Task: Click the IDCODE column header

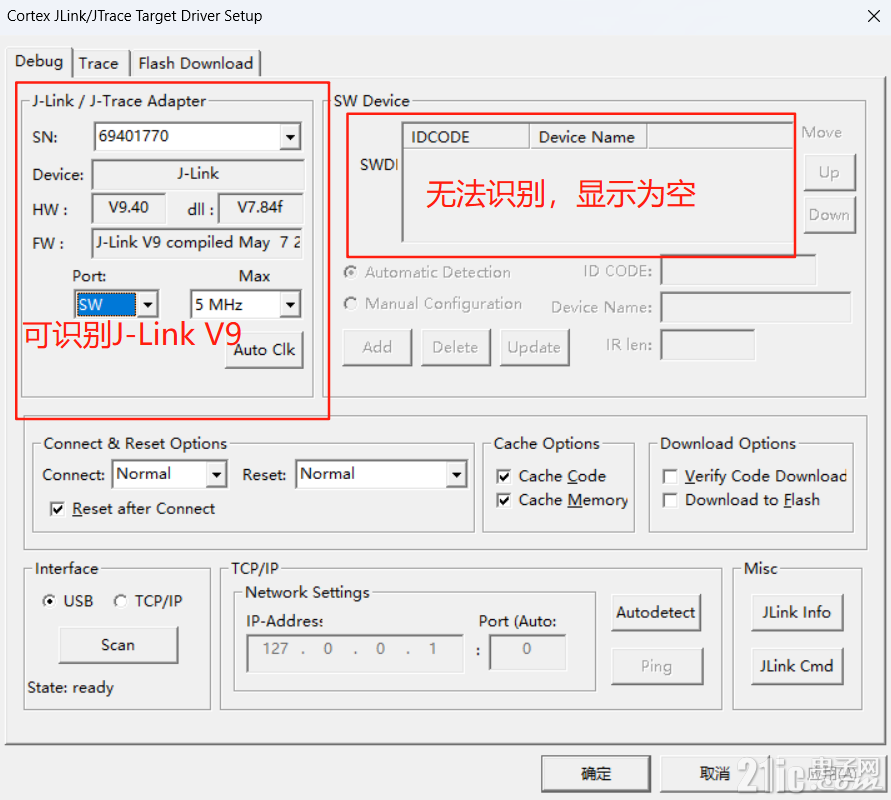Action: (x=466, y=137)
